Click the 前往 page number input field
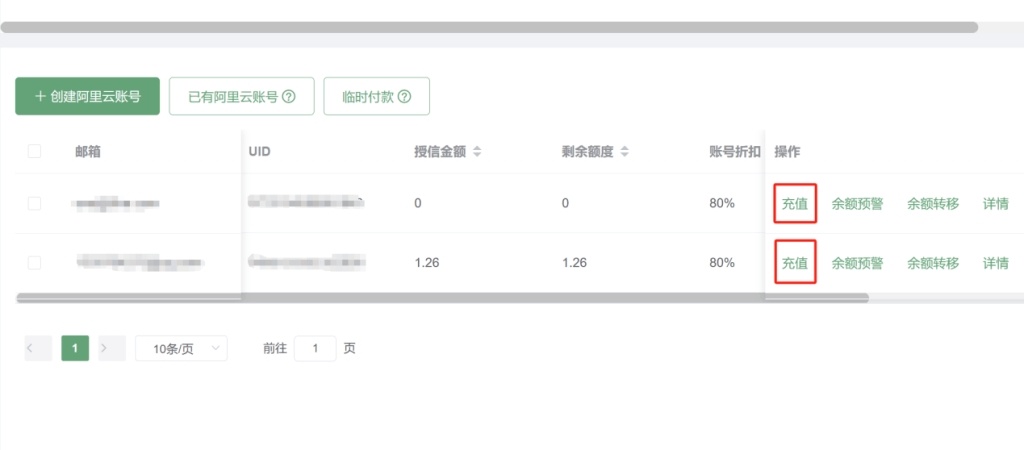The width and height of the screenshot is (1024, 450). (x=315, y=348)
